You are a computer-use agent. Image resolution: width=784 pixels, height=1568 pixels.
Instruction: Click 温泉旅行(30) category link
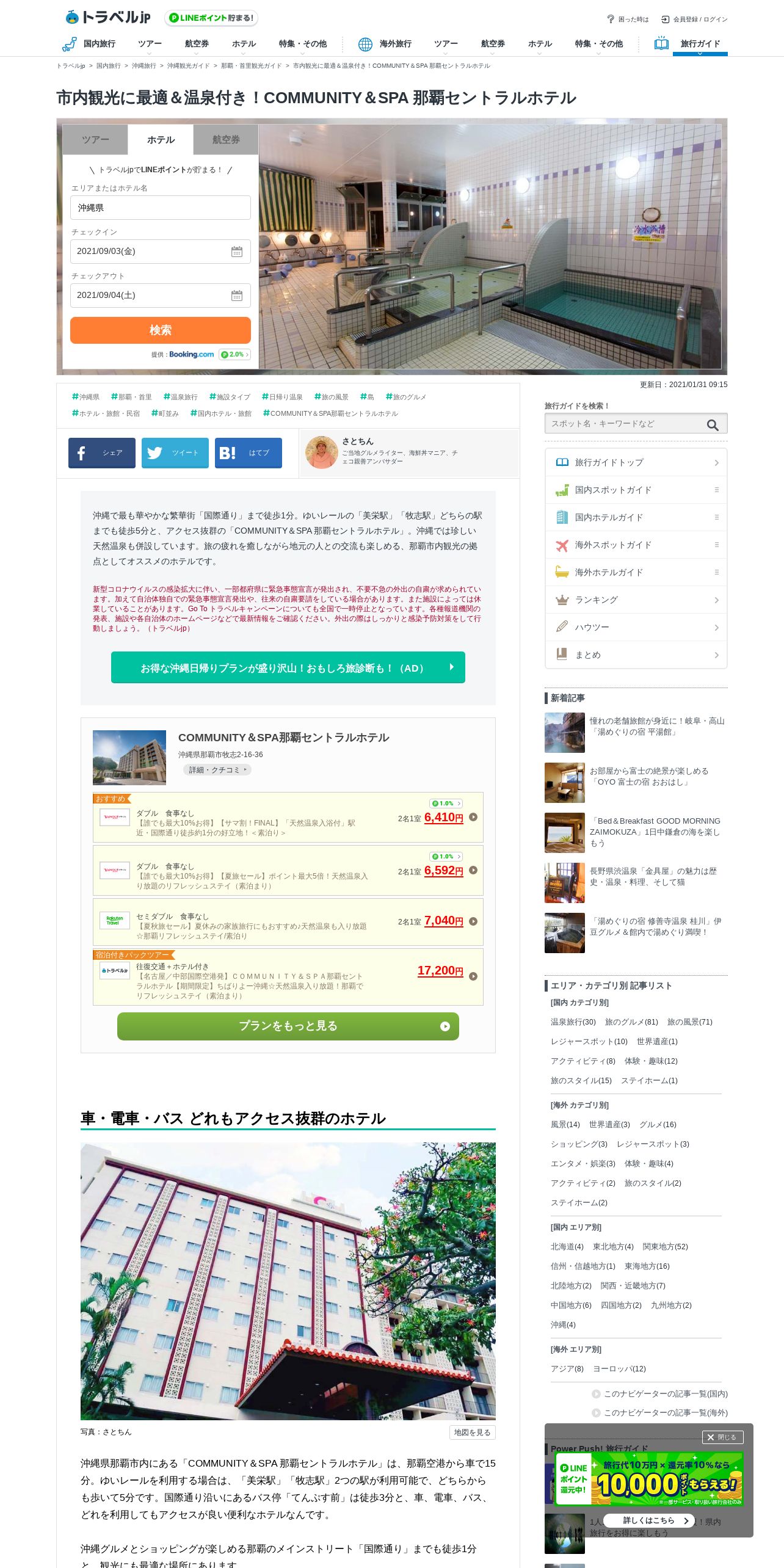tap(573, 1022)
